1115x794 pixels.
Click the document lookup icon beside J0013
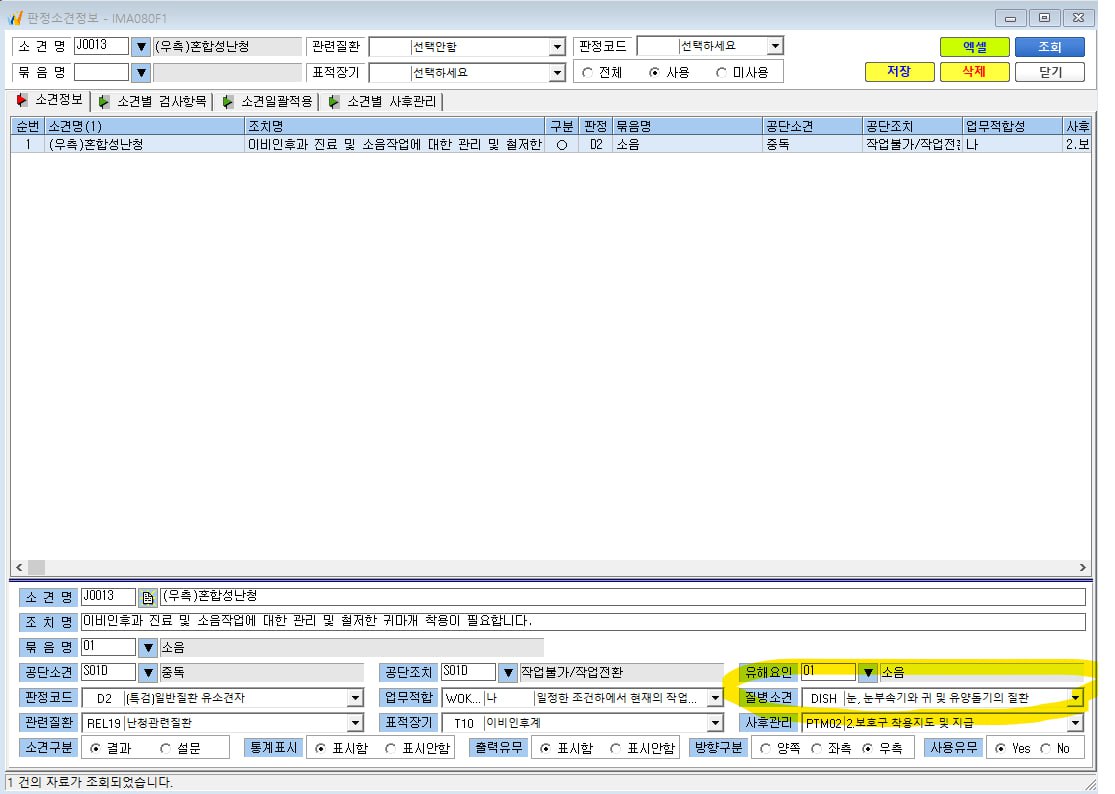[148, 597]
